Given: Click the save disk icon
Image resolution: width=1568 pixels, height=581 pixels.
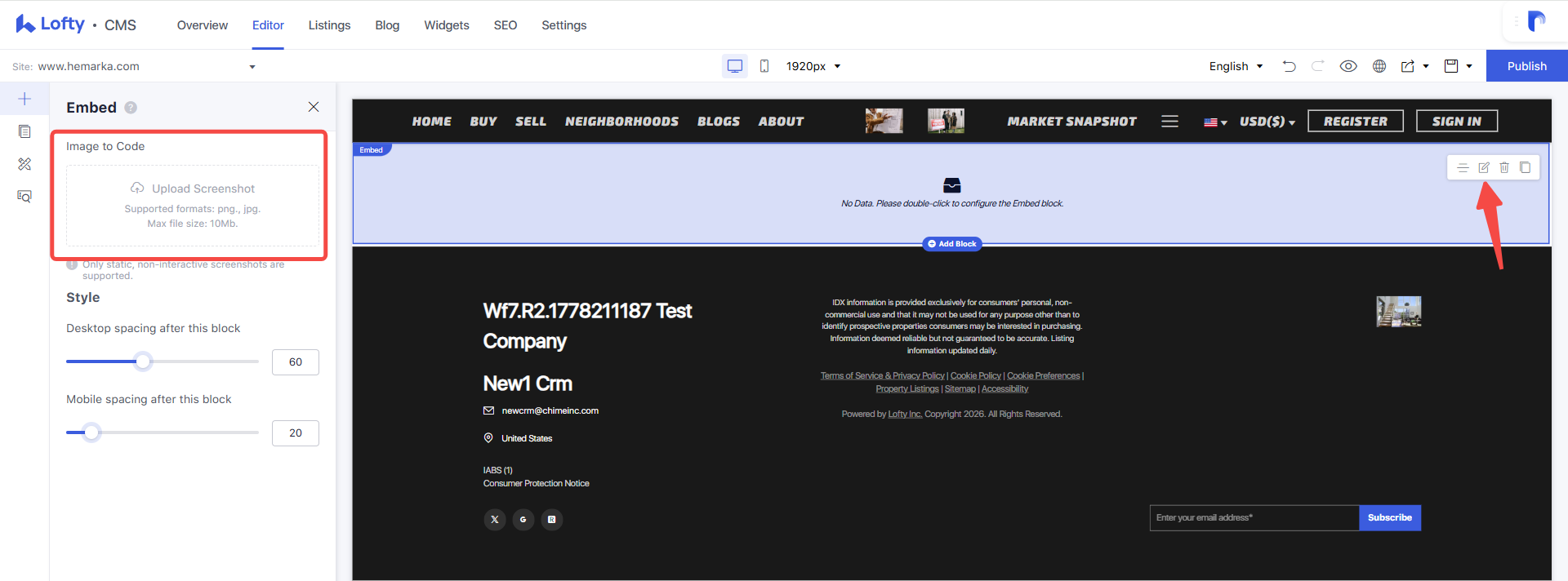Looking at the screenshot, I should click(x=1451, y=66).
